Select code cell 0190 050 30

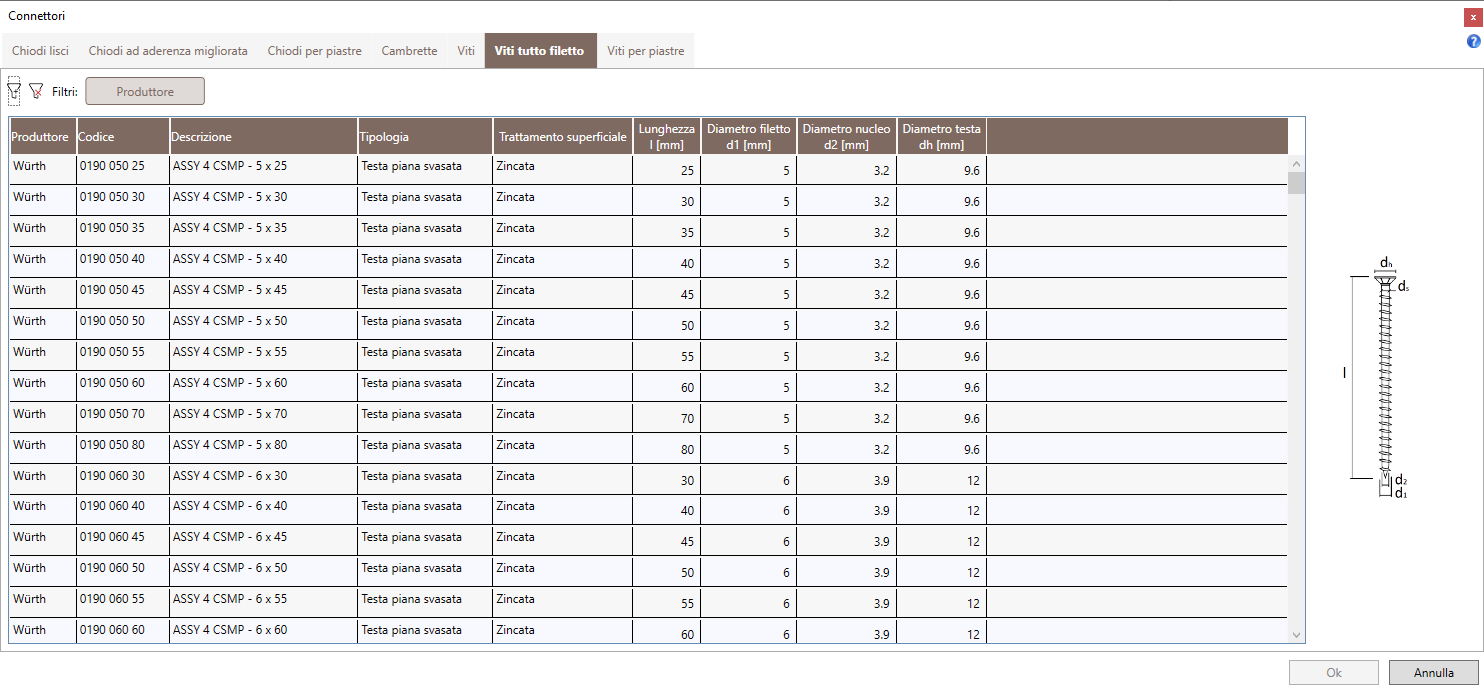123,200
